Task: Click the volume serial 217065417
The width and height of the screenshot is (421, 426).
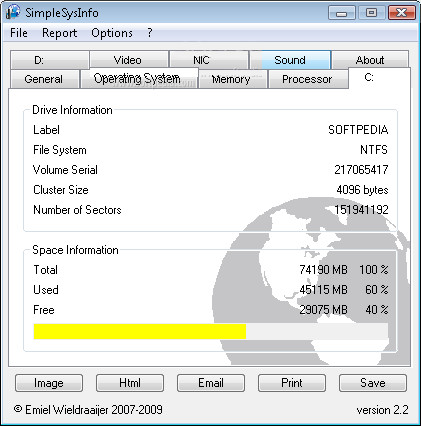Action: click(361, 170)
